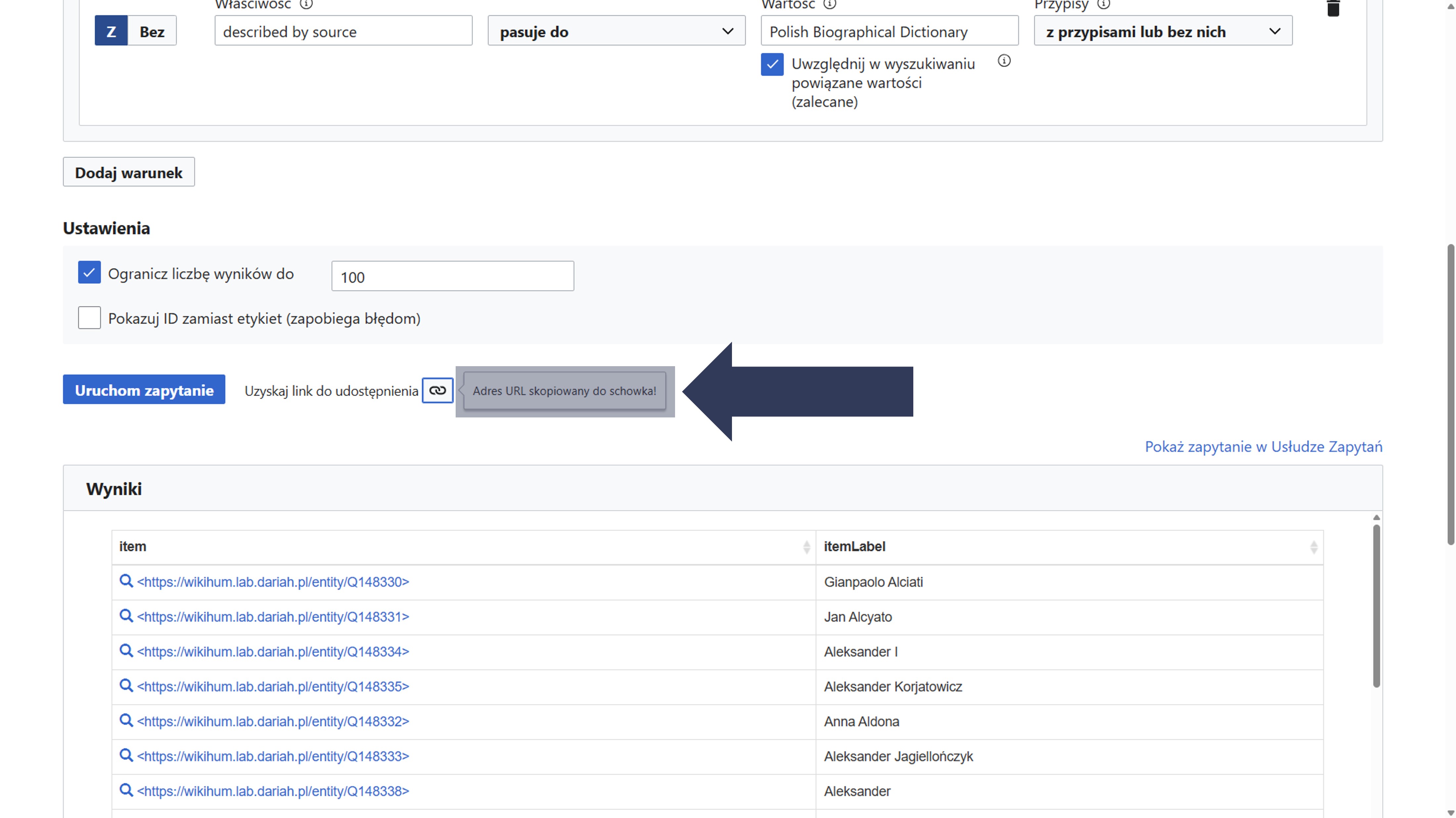The width and height of the screenshot is (1456, 818).
Task: Open the magnifier icon beside Q148331
Action: pyautogui.click(x=126, y=616)
